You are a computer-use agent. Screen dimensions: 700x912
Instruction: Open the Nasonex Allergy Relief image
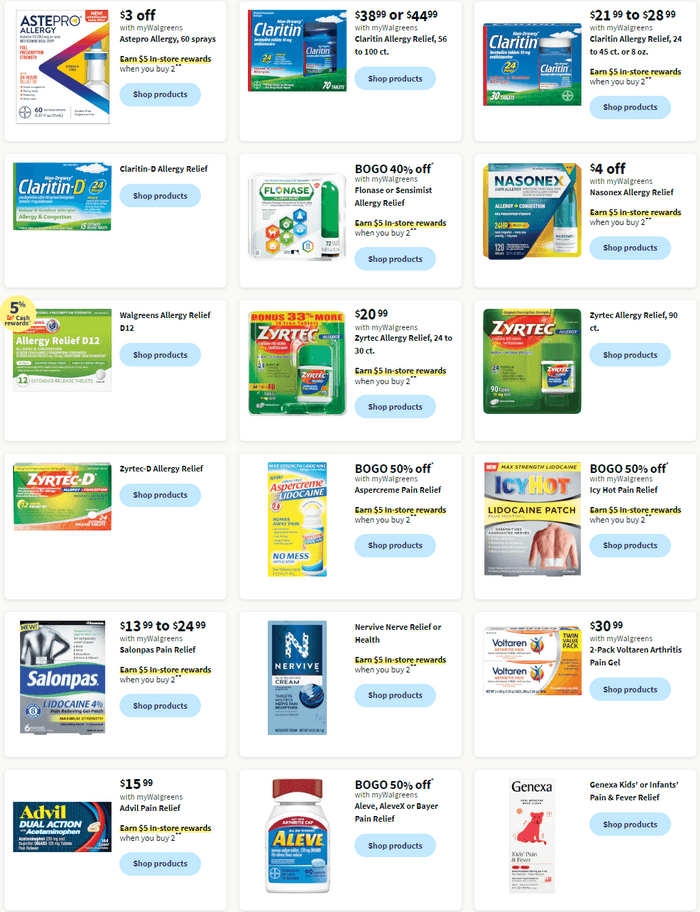(x=532, y=211)
